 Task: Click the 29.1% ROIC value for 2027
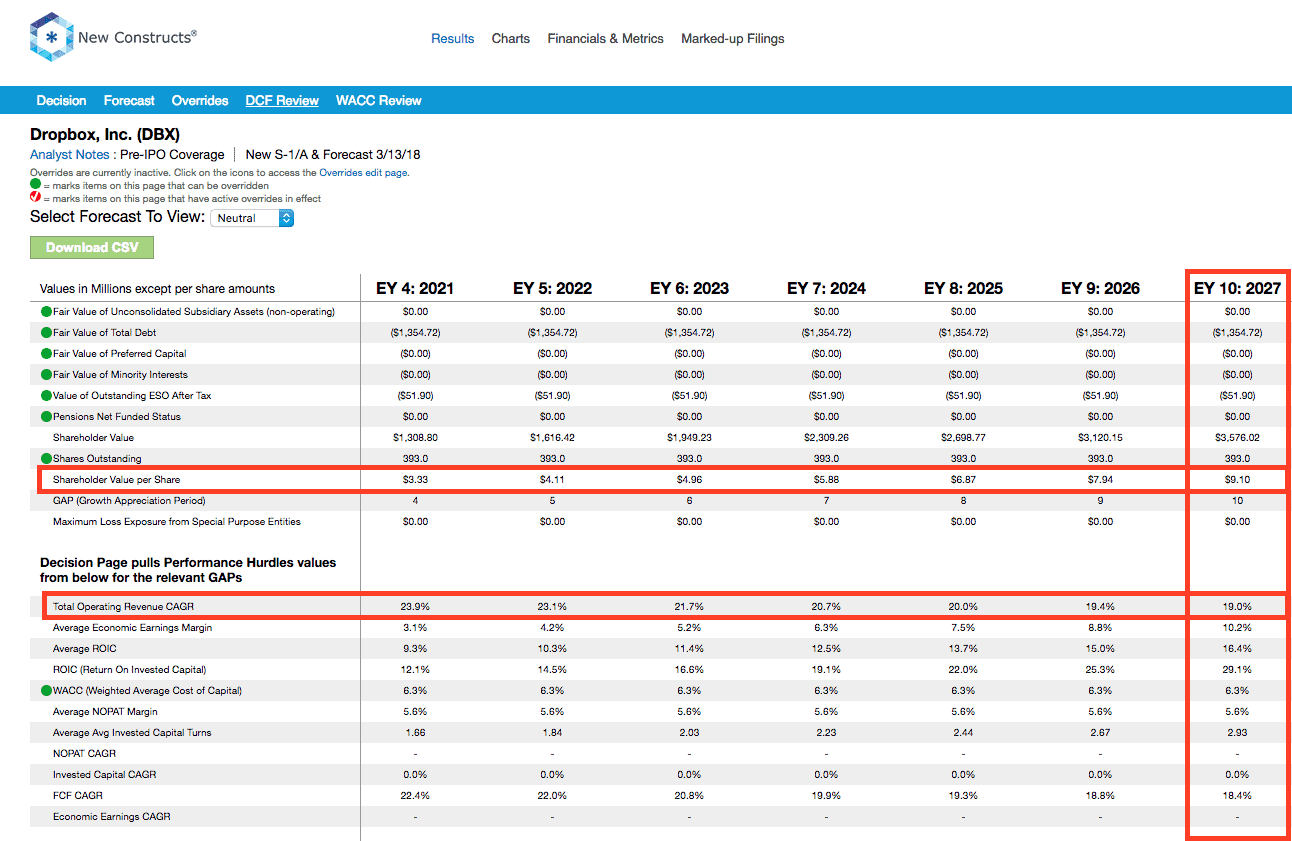(x=1237, y=670)
